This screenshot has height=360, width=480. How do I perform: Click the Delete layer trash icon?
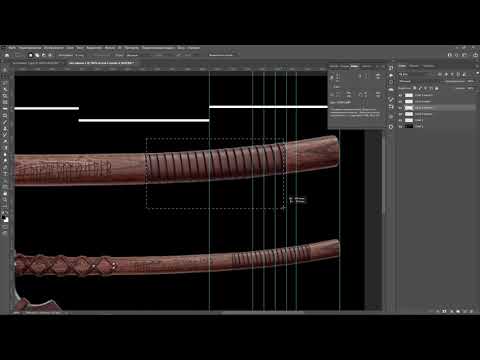471,311
